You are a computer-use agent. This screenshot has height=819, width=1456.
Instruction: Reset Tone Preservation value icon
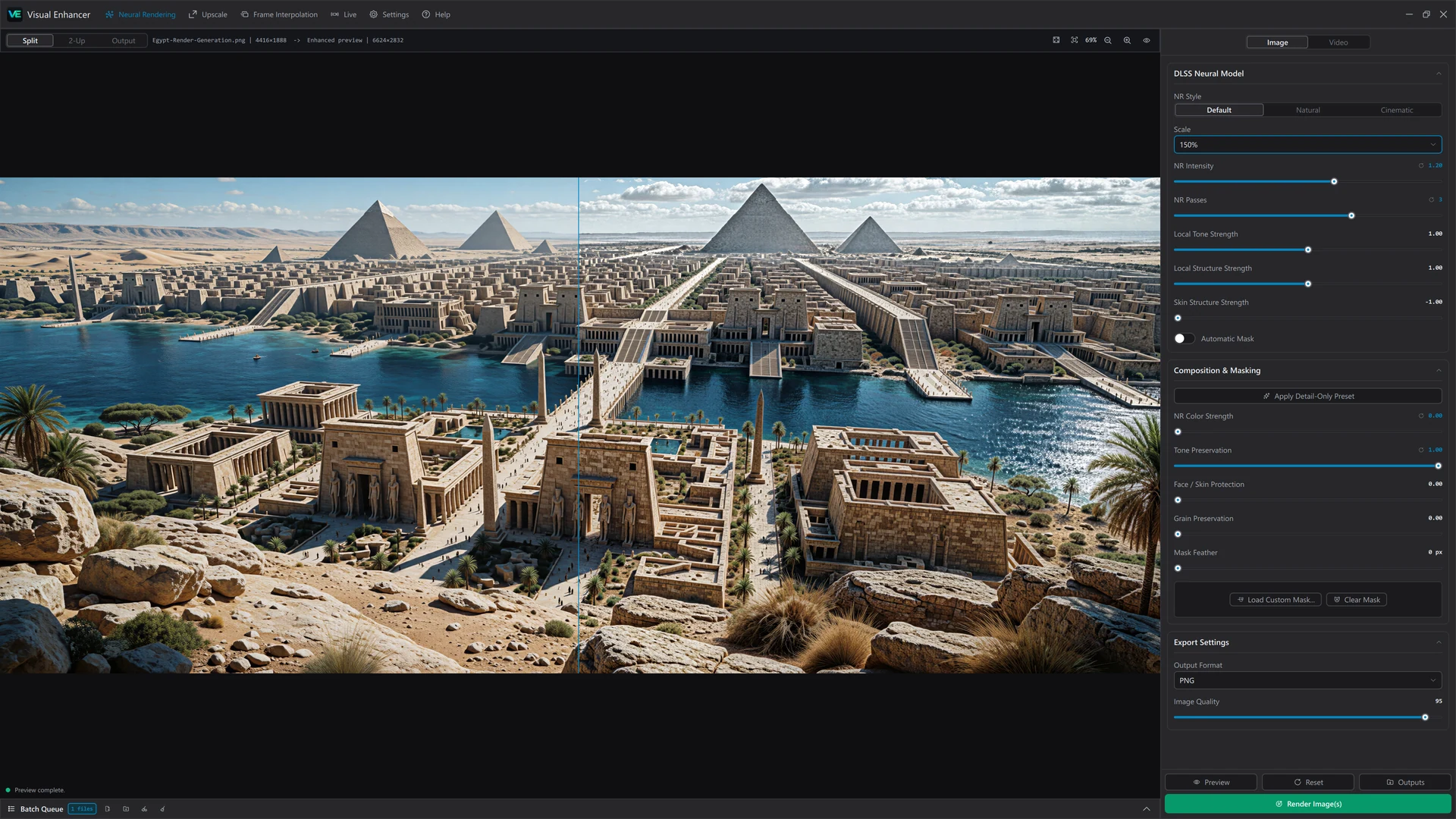tap(1421, 450)
